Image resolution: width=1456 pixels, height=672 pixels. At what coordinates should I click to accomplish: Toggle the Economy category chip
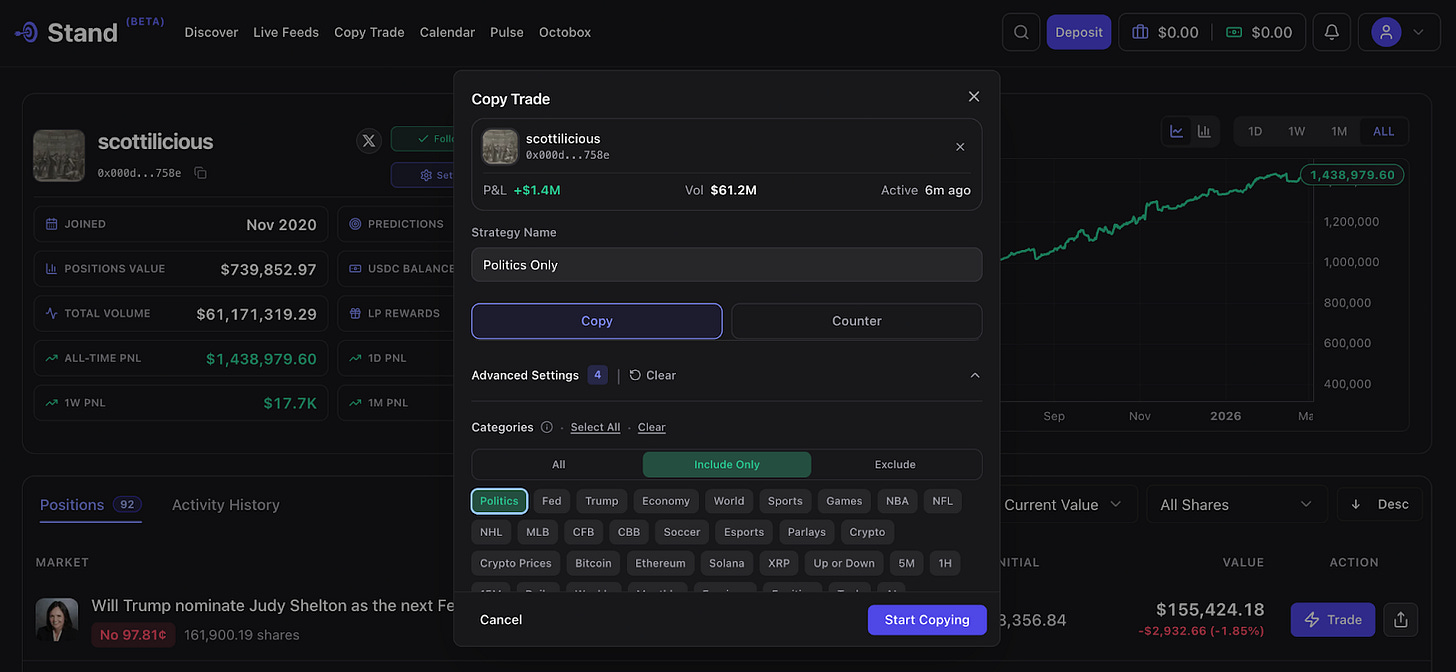point(666,501)
